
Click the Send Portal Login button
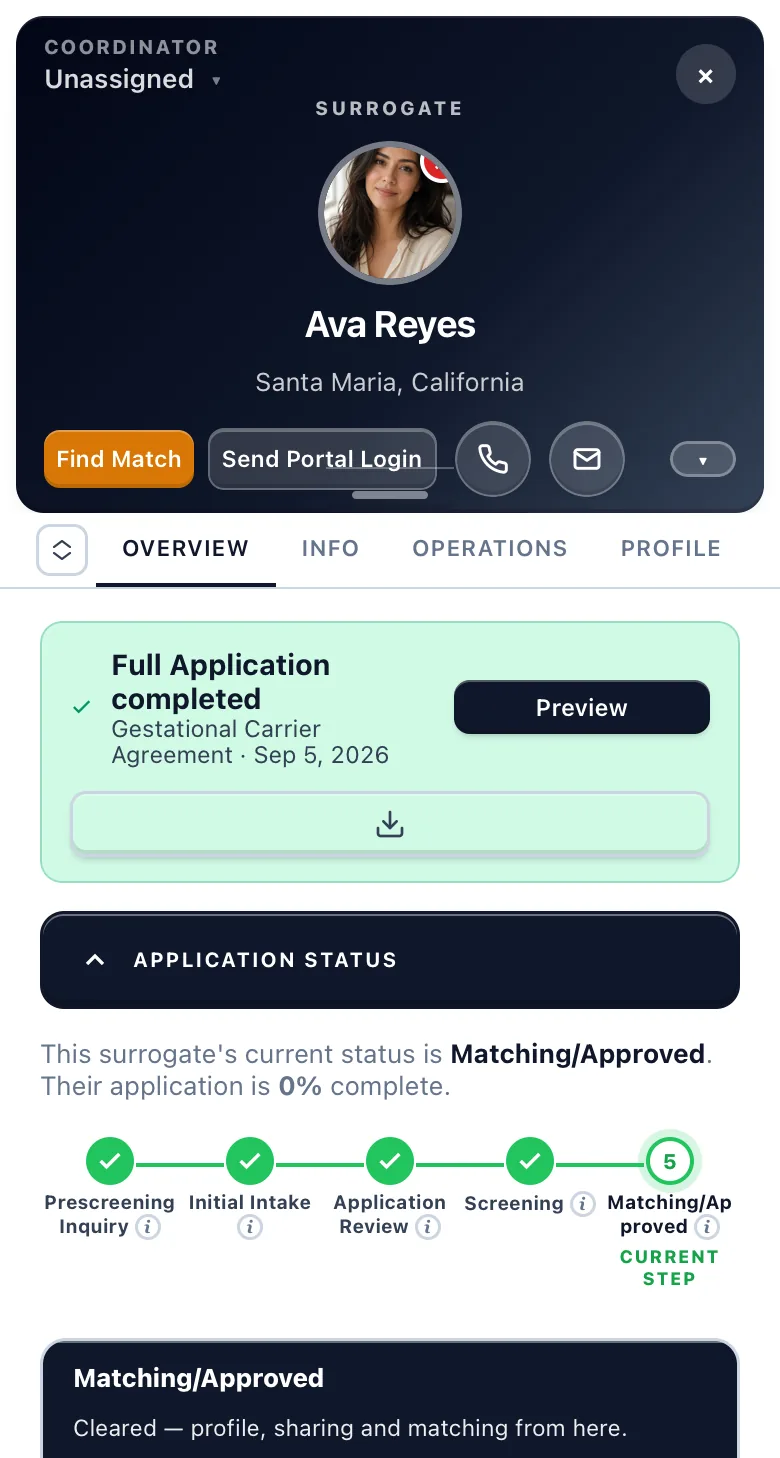[x=322, y=459]
